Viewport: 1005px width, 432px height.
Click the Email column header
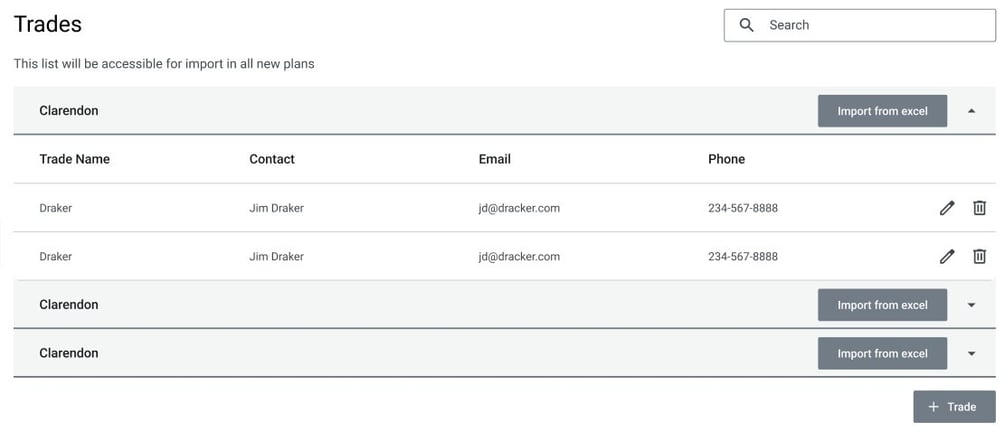(495, 159)
